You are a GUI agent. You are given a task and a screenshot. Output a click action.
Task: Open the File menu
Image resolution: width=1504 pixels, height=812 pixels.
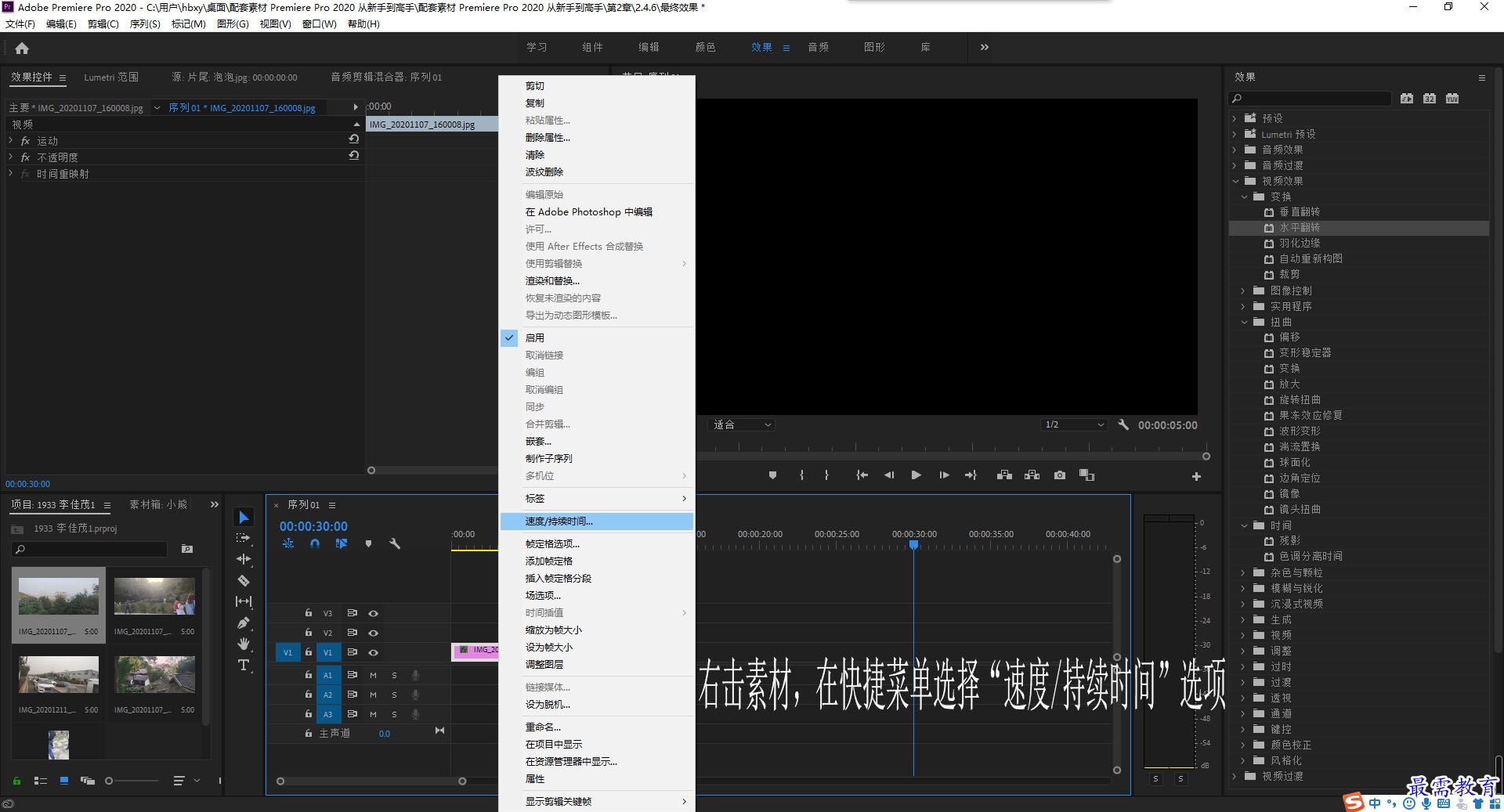[20, 24]
